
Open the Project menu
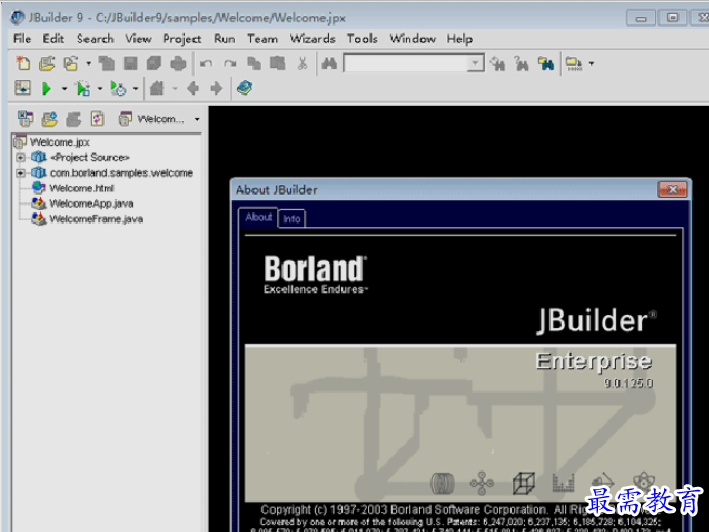182,39
